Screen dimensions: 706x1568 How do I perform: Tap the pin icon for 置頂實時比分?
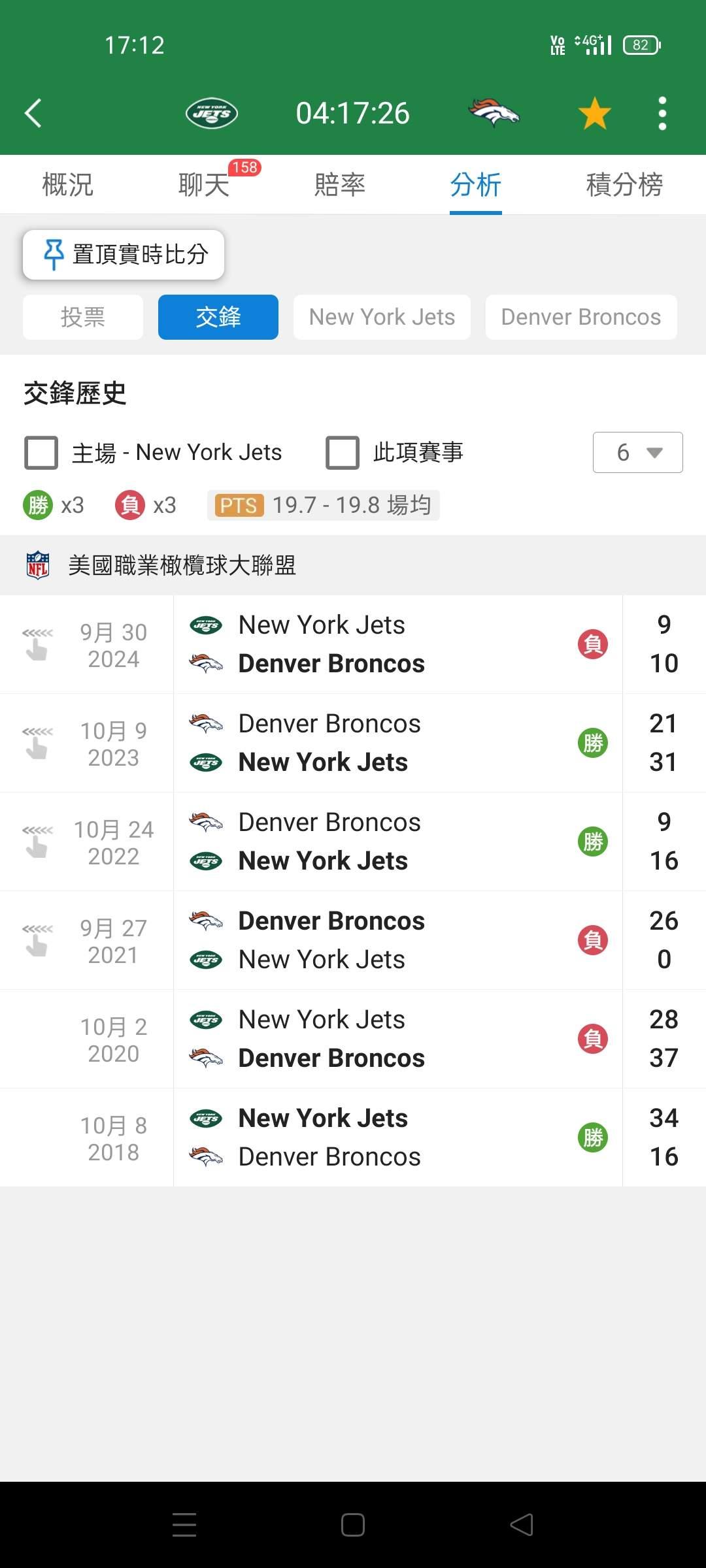(54, 254)
